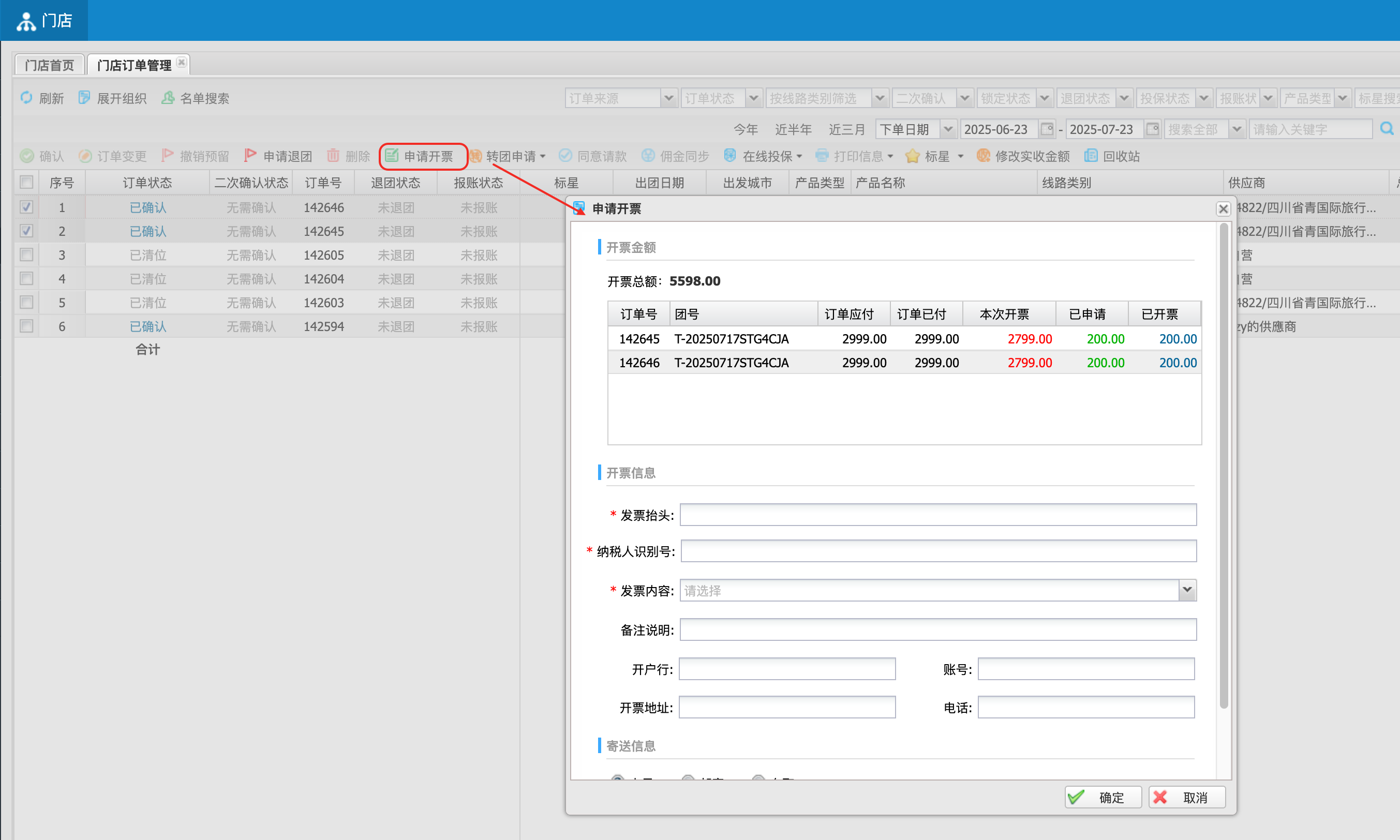
Task: Filter by 今年 this year
Action: [746, 129]
